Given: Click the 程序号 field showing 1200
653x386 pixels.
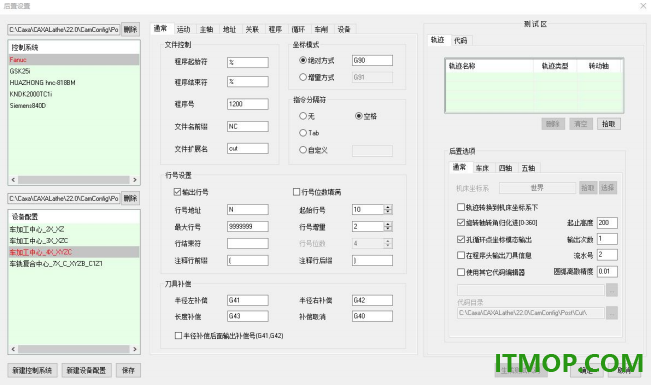Looking at the screenshot, I should point(248,104).
